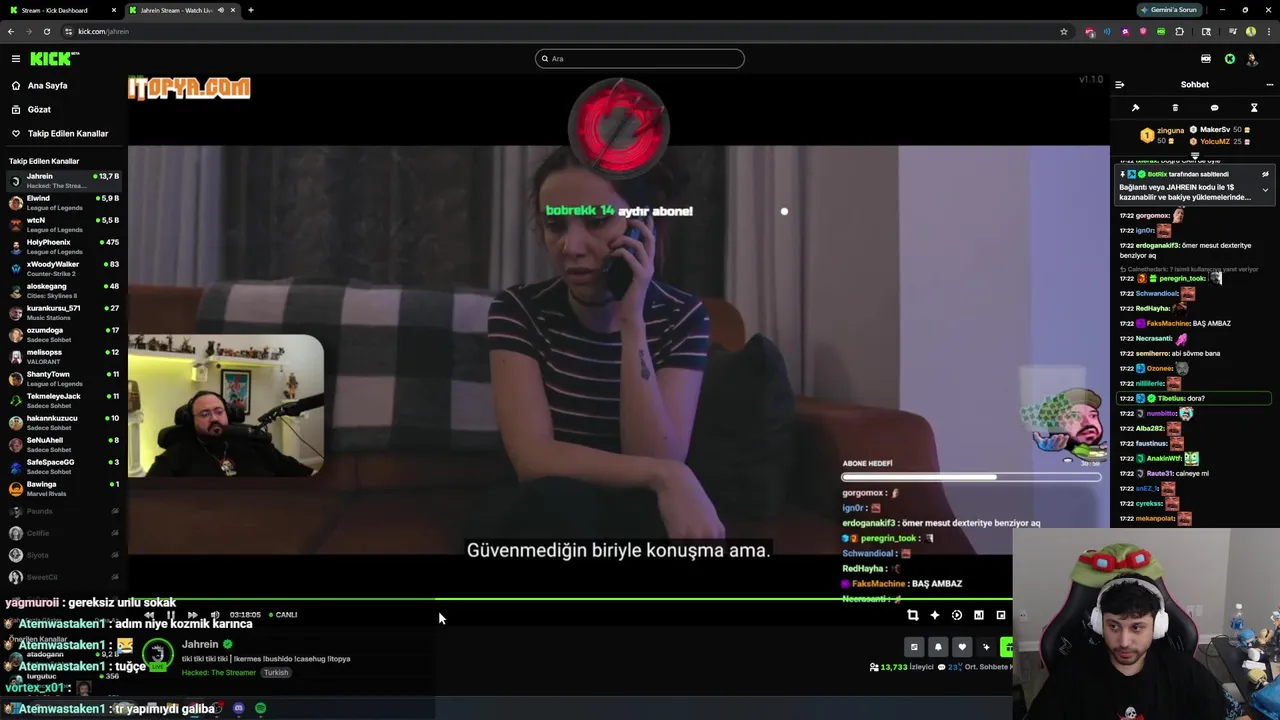The image size is (1280, 720).
Task: Open the Discord icon below stream
Action: pos(238,708)
